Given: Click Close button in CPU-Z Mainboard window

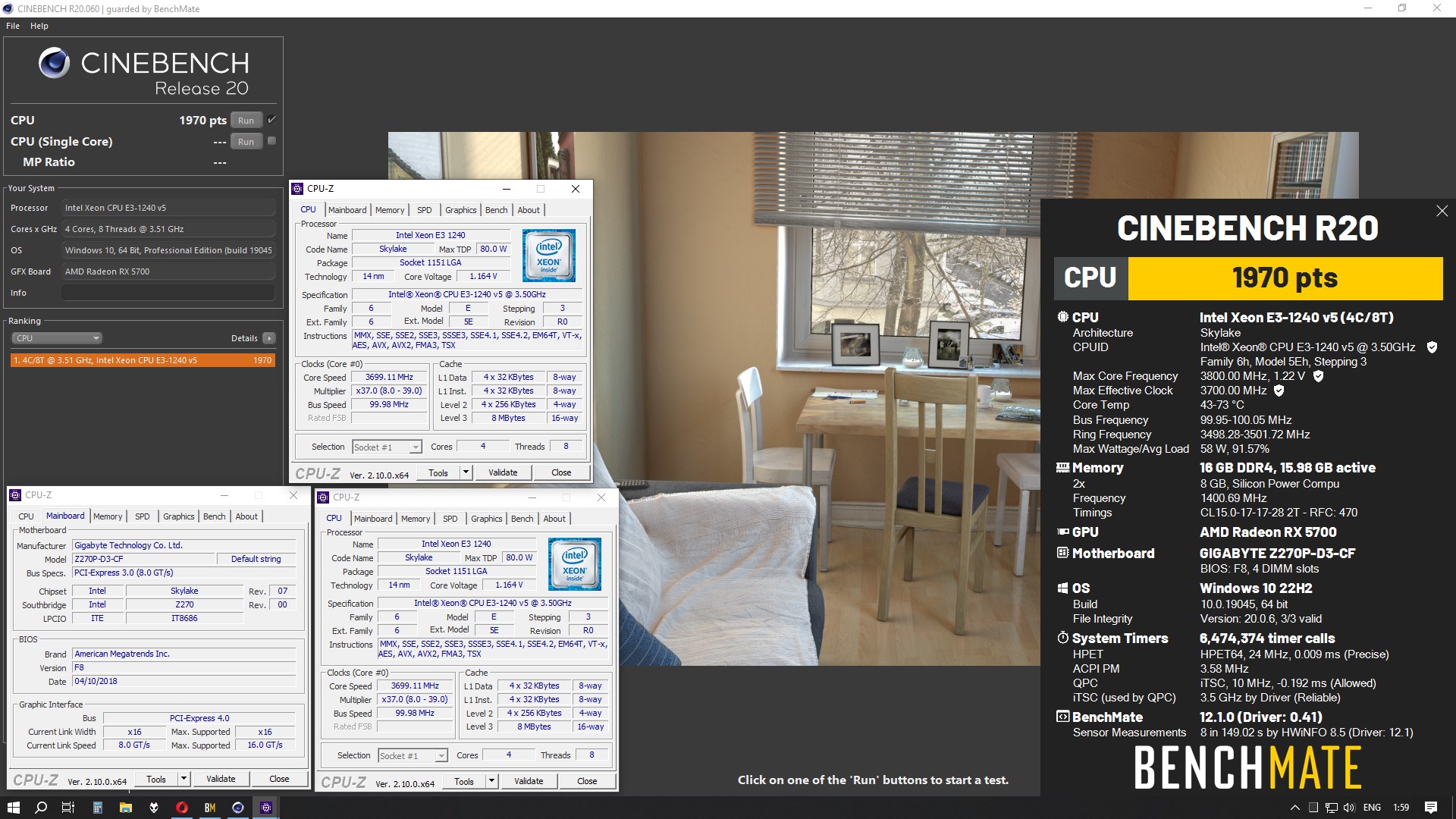Looking at the screenshot, I should pos(279,779).
